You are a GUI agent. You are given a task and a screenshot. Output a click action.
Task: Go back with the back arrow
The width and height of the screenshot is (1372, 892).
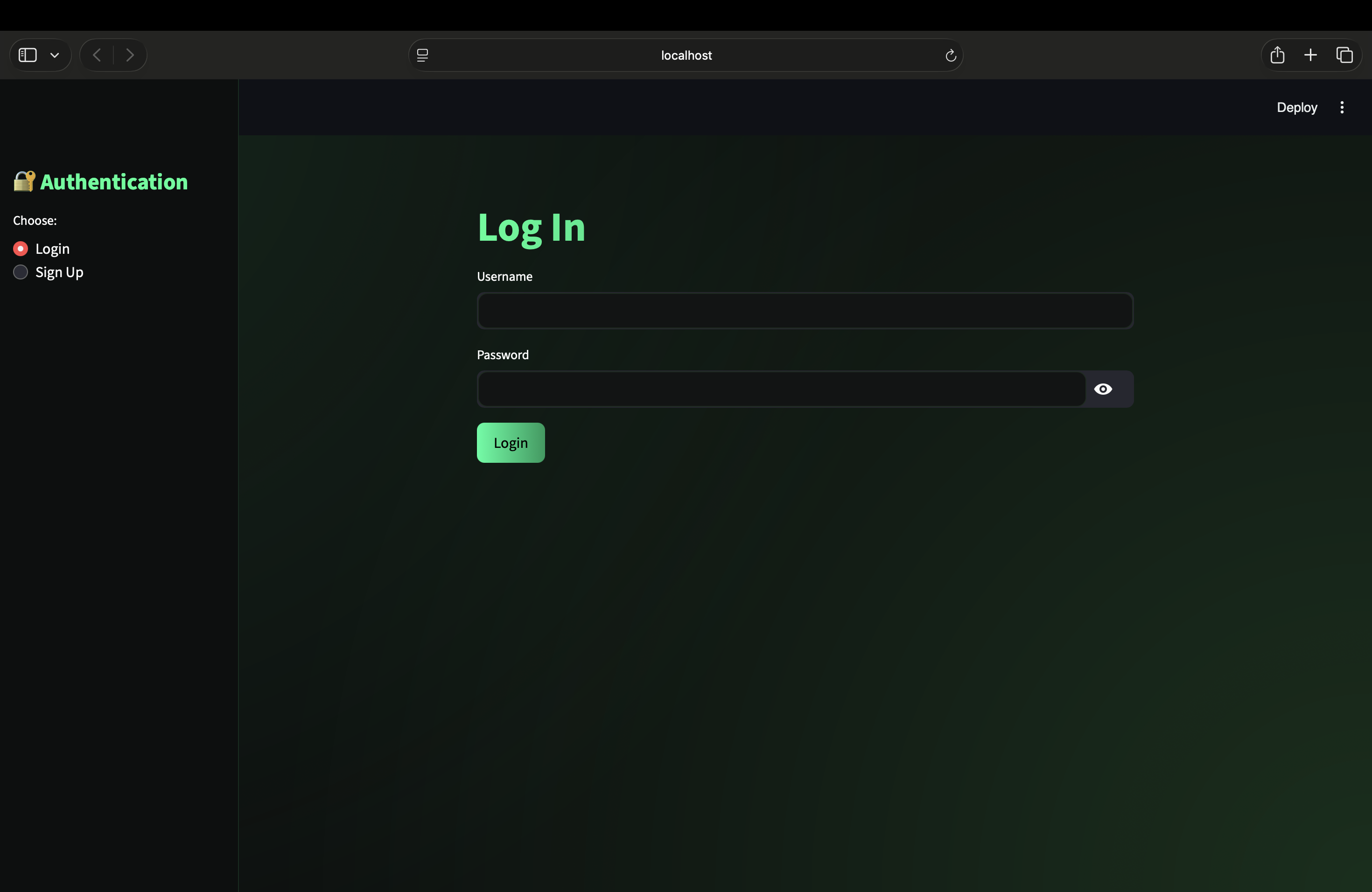(97, 56)
